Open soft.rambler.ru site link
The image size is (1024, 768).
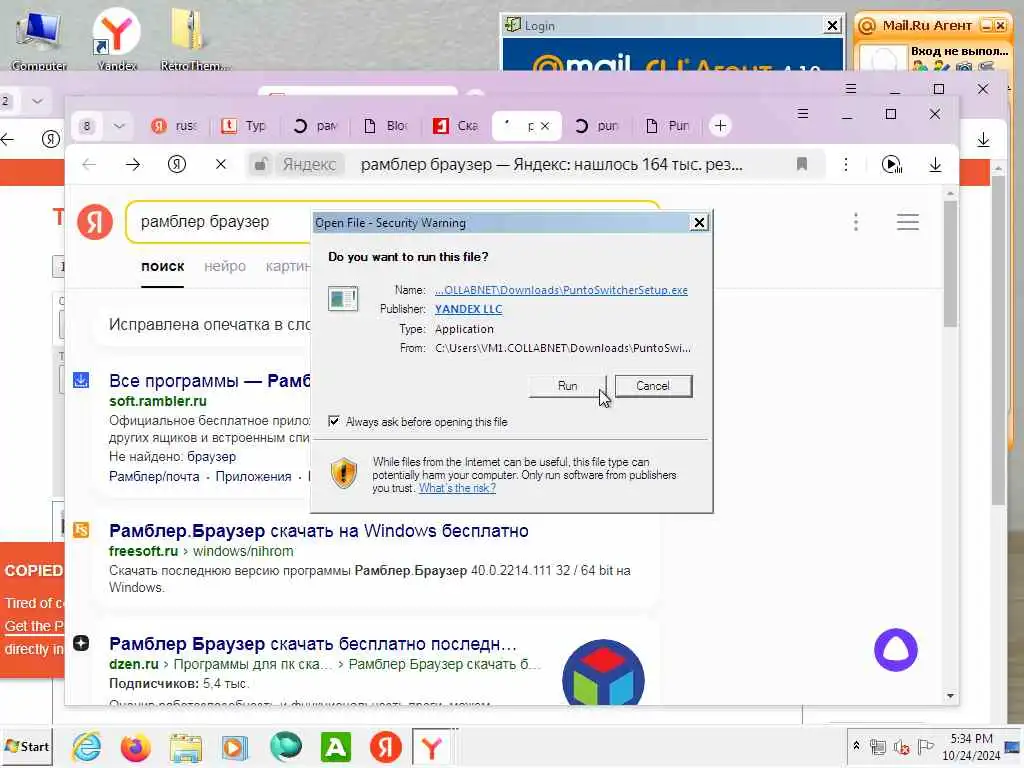[x=157, y=401]
